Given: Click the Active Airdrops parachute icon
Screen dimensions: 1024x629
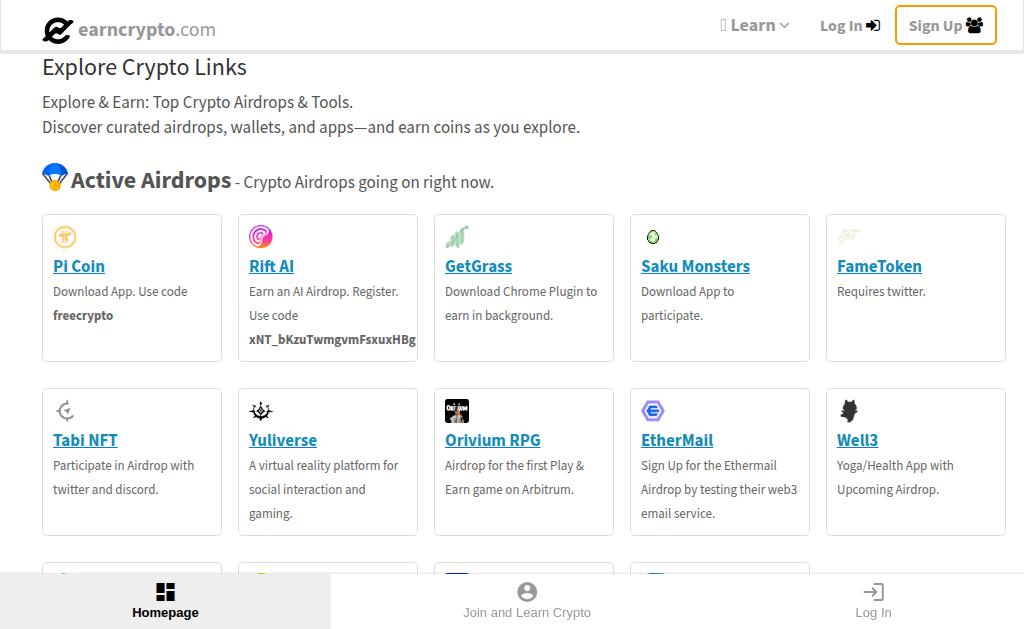Looking at the screenshot, I should pos(55,177).
